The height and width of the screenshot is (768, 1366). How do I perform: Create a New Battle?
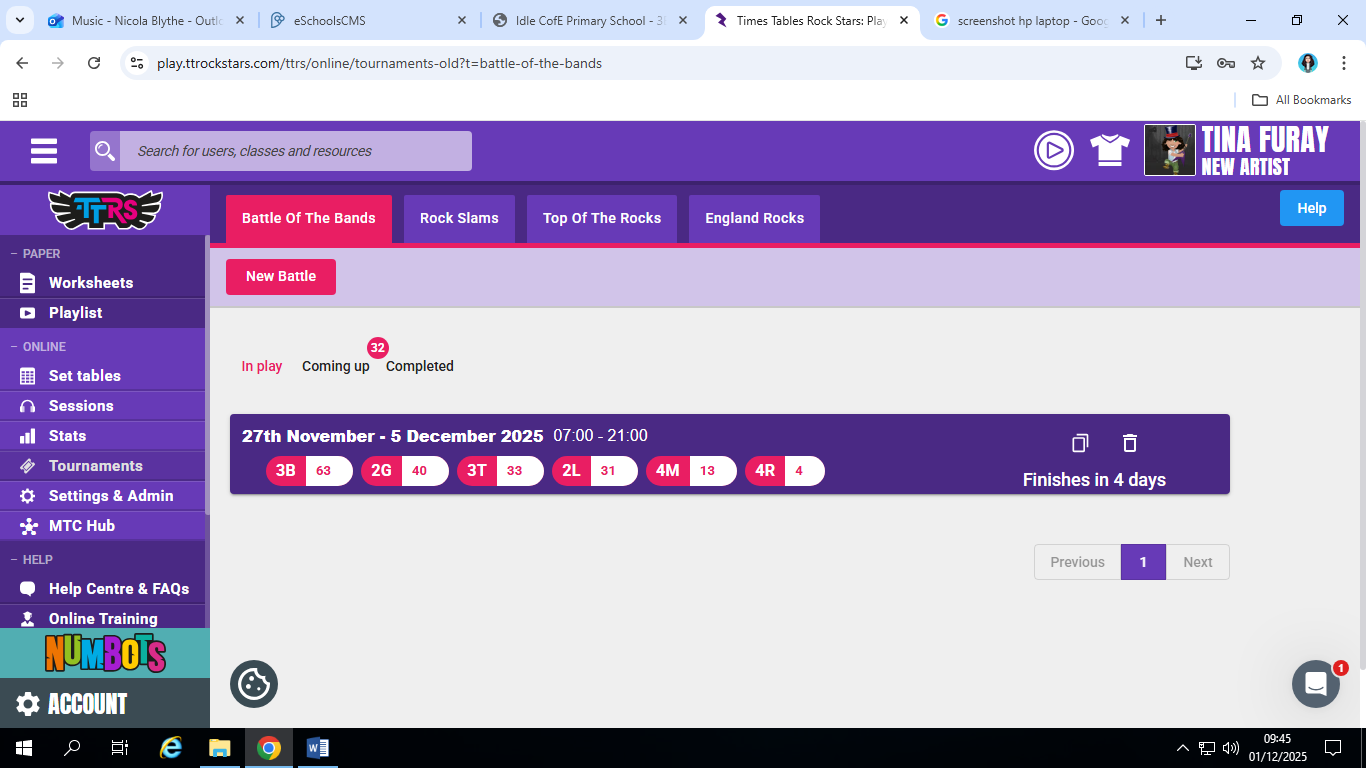[x=280, y=276]
